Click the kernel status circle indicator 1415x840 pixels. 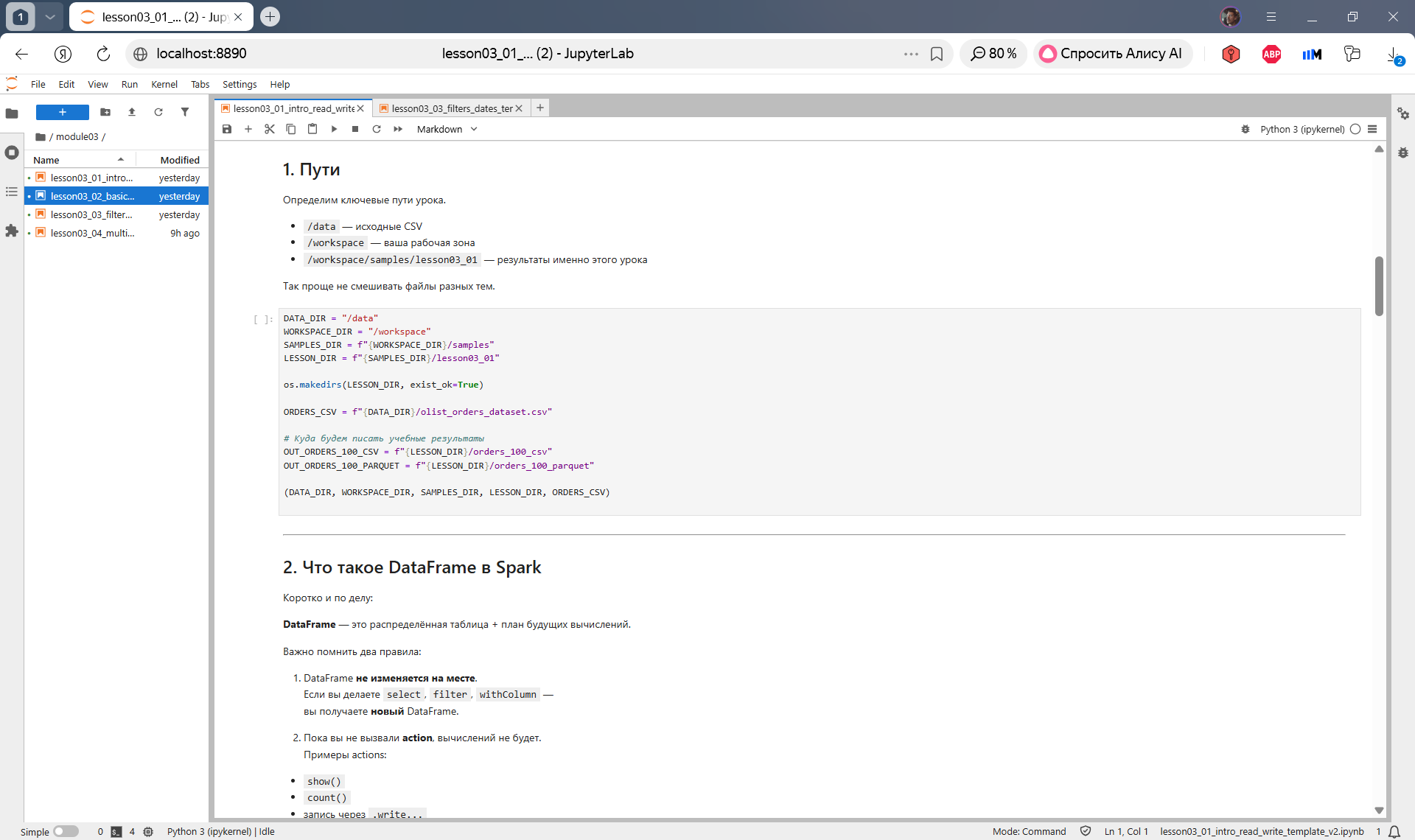coord(1355,129)
